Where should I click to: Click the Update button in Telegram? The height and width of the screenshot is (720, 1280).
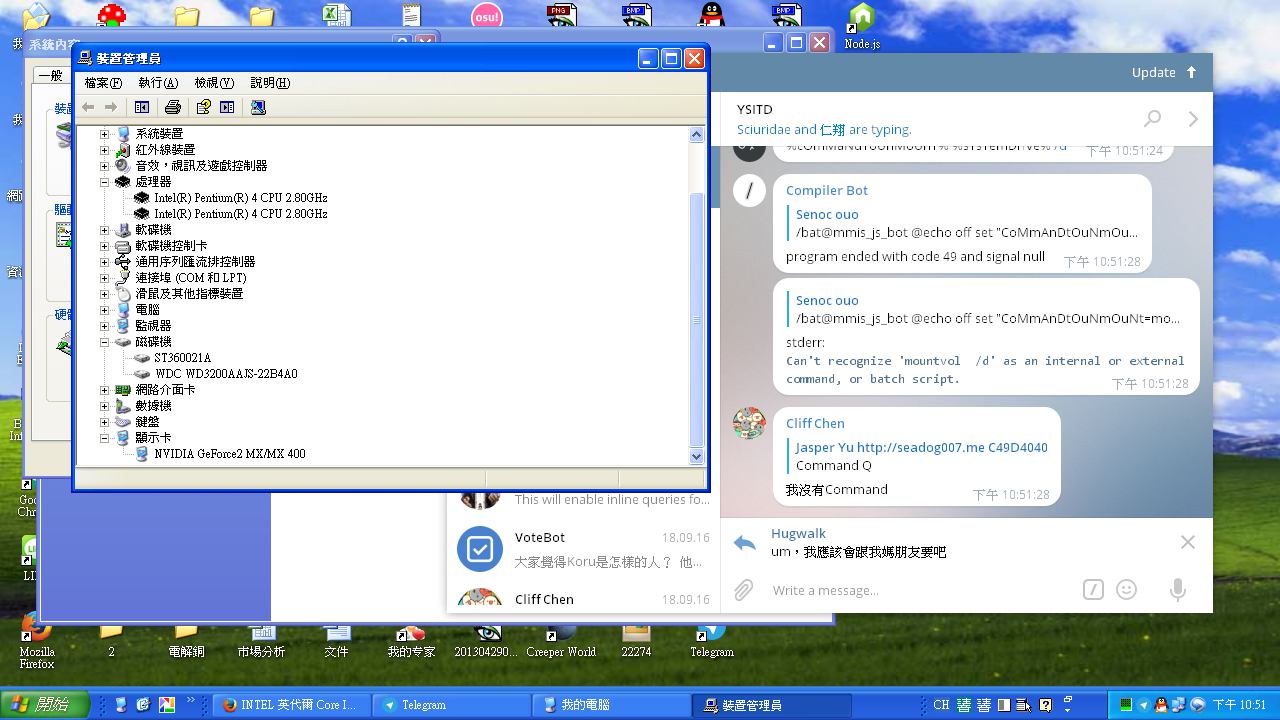[1164, 72]
